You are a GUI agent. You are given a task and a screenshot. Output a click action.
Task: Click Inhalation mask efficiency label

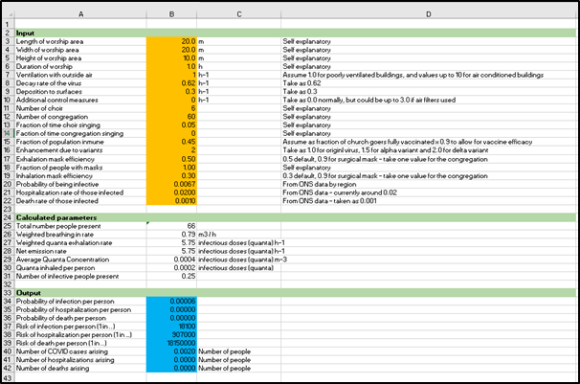(54, 176)
